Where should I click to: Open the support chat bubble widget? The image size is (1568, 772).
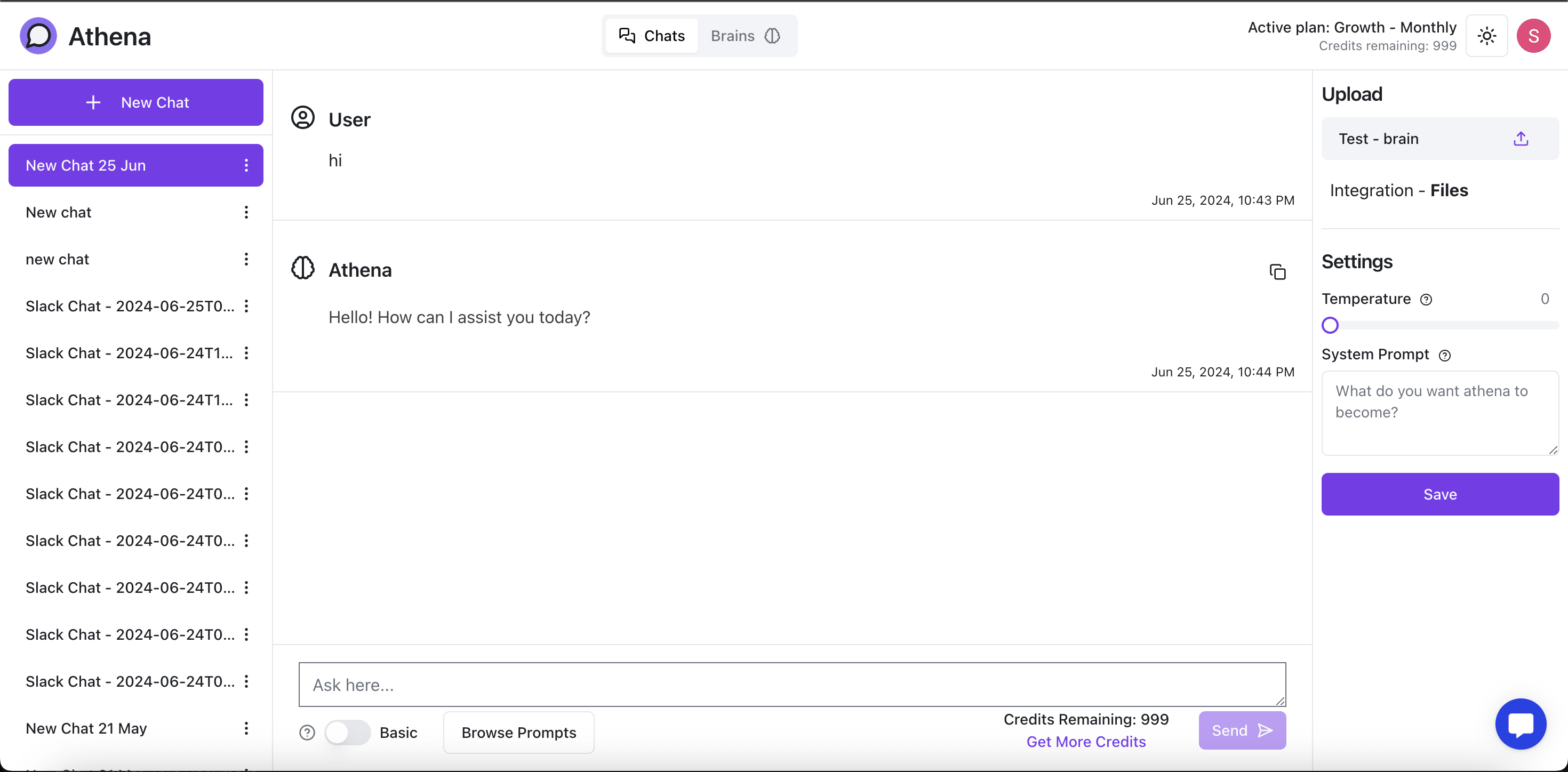1520,724
